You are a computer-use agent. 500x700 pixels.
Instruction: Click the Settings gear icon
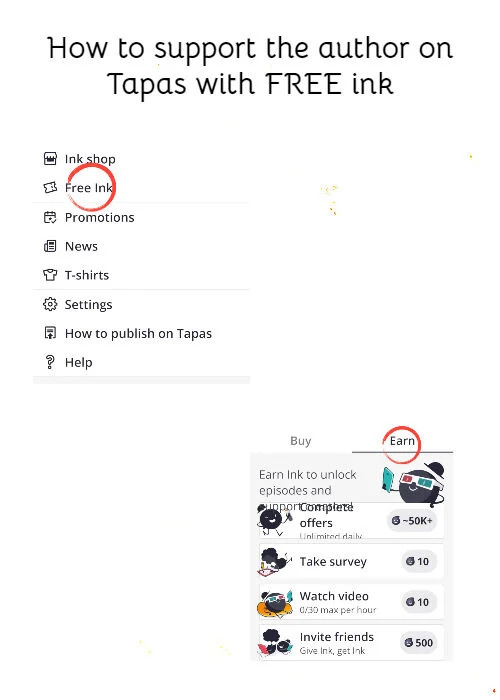click(50, 304)
